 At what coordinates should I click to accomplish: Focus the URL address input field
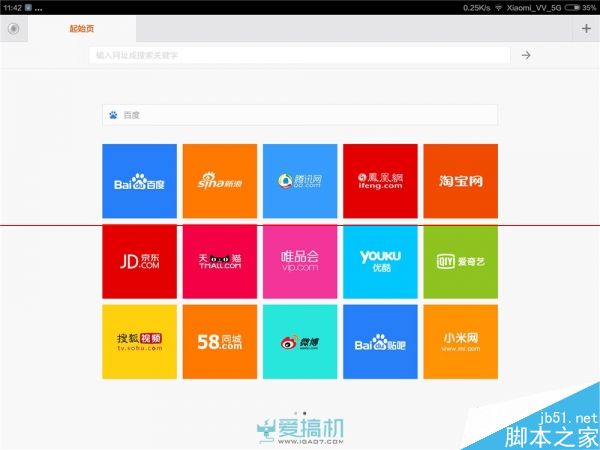[299, 55]
